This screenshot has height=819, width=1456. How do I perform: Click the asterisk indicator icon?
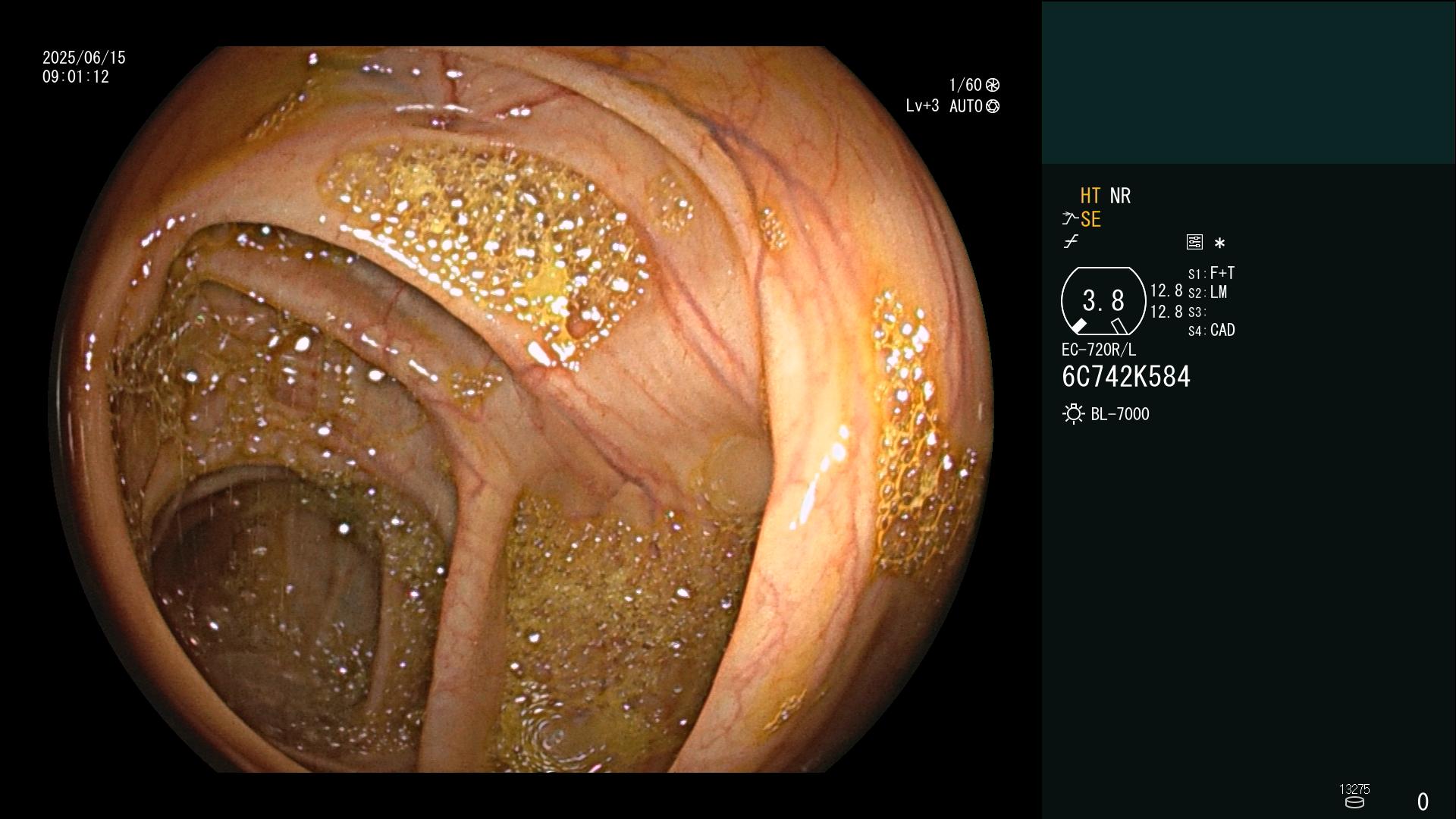click(1219, 243)
